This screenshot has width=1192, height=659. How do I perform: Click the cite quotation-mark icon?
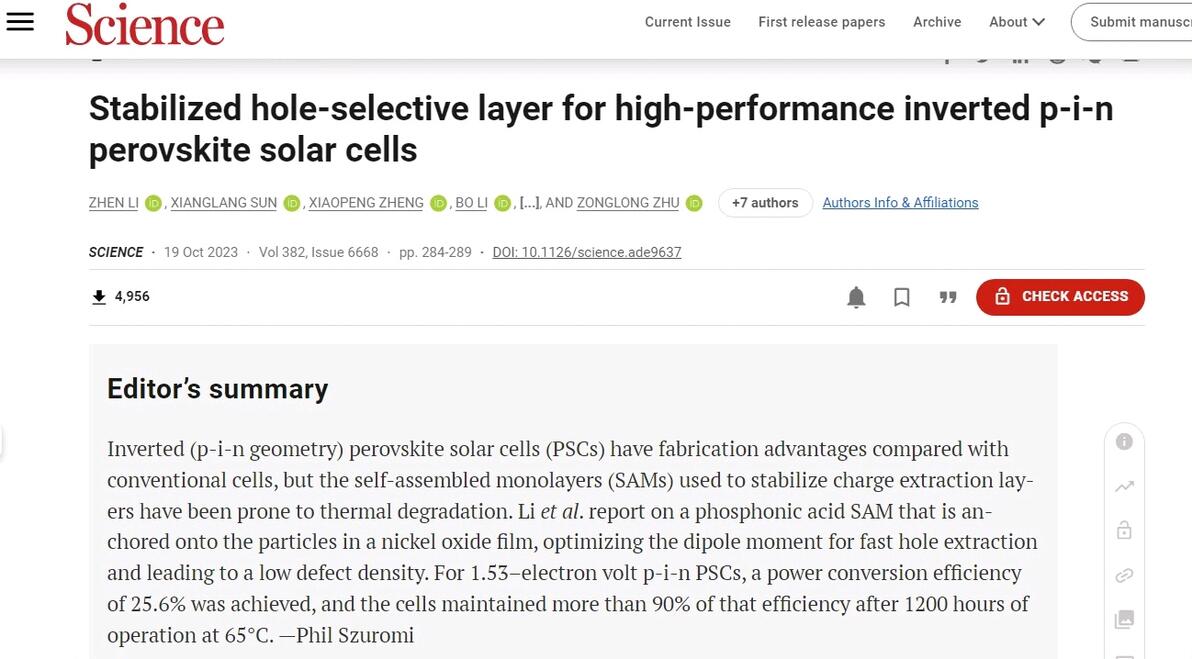pos(948,297)
